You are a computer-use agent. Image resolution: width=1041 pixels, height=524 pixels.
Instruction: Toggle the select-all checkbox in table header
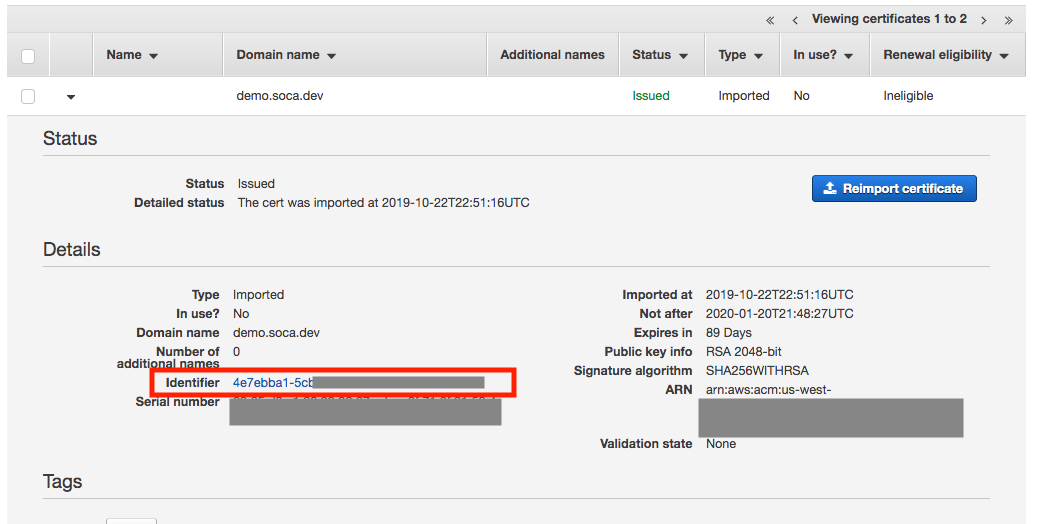tap(28, 56)
